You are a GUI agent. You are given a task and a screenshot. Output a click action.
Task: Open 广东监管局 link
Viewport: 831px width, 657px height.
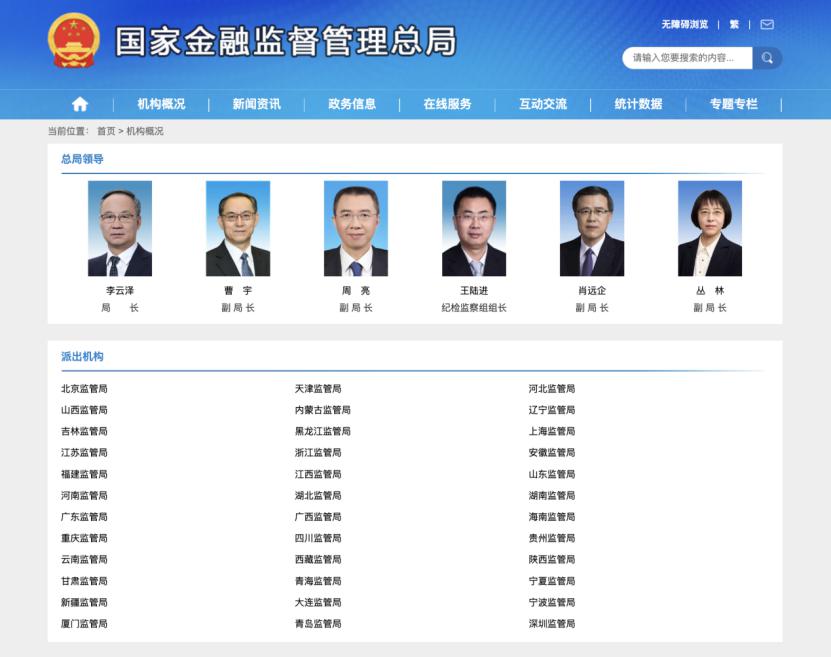[x=84, y=517]
